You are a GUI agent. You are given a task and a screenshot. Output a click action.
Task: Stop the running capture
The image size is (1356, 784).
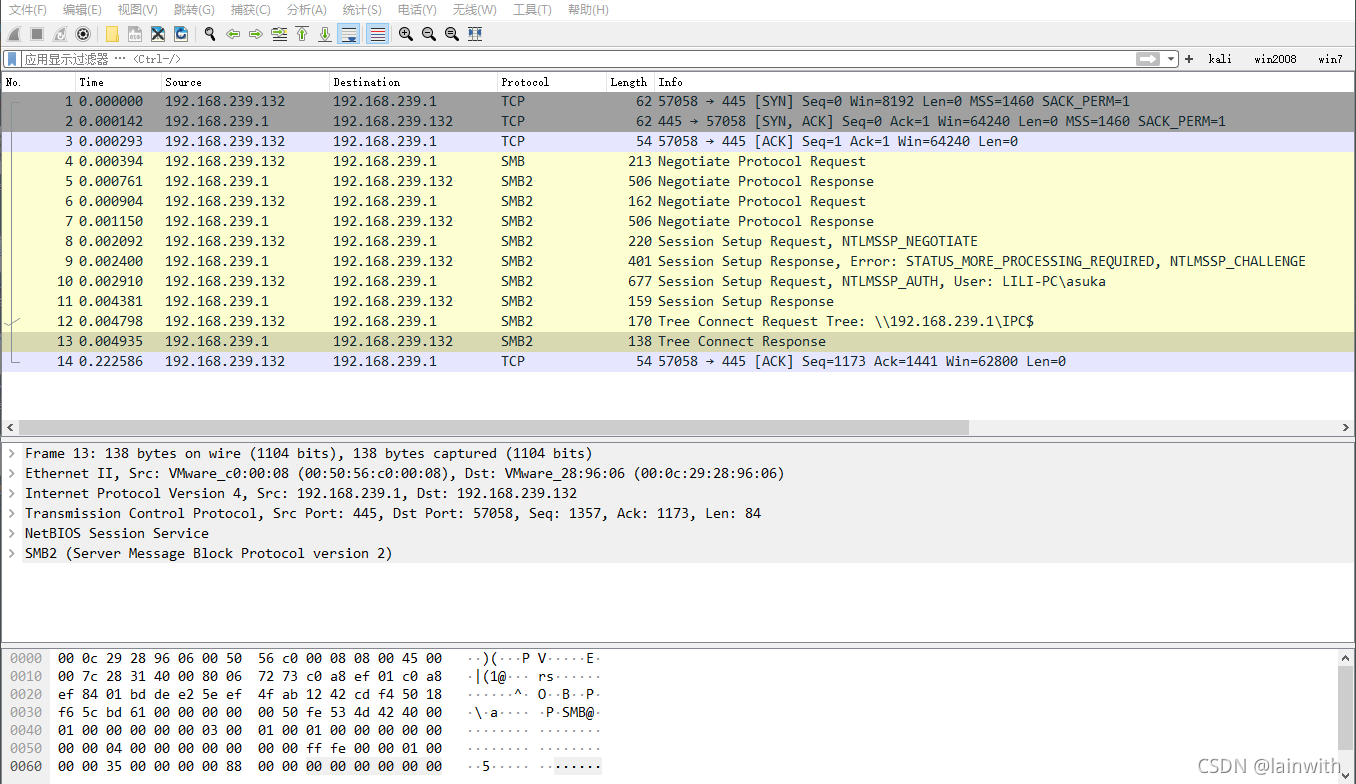(x=37, y=34)
